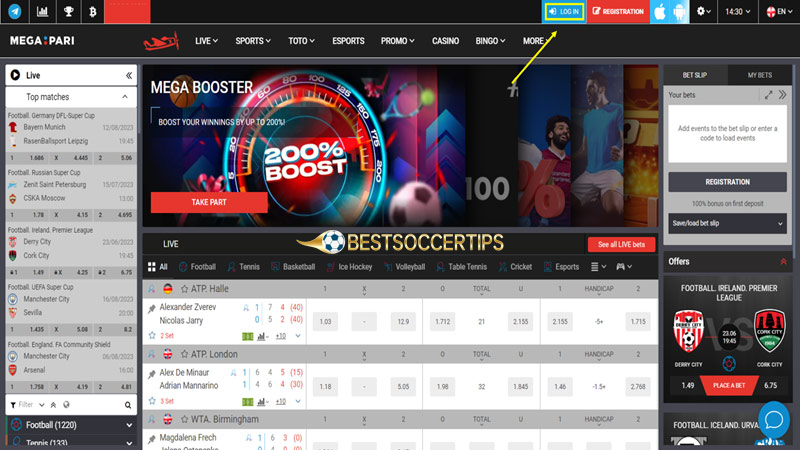Screen dimensions: 800x450
Task: Open the live chat support bubble
Action: coord(773,419)
